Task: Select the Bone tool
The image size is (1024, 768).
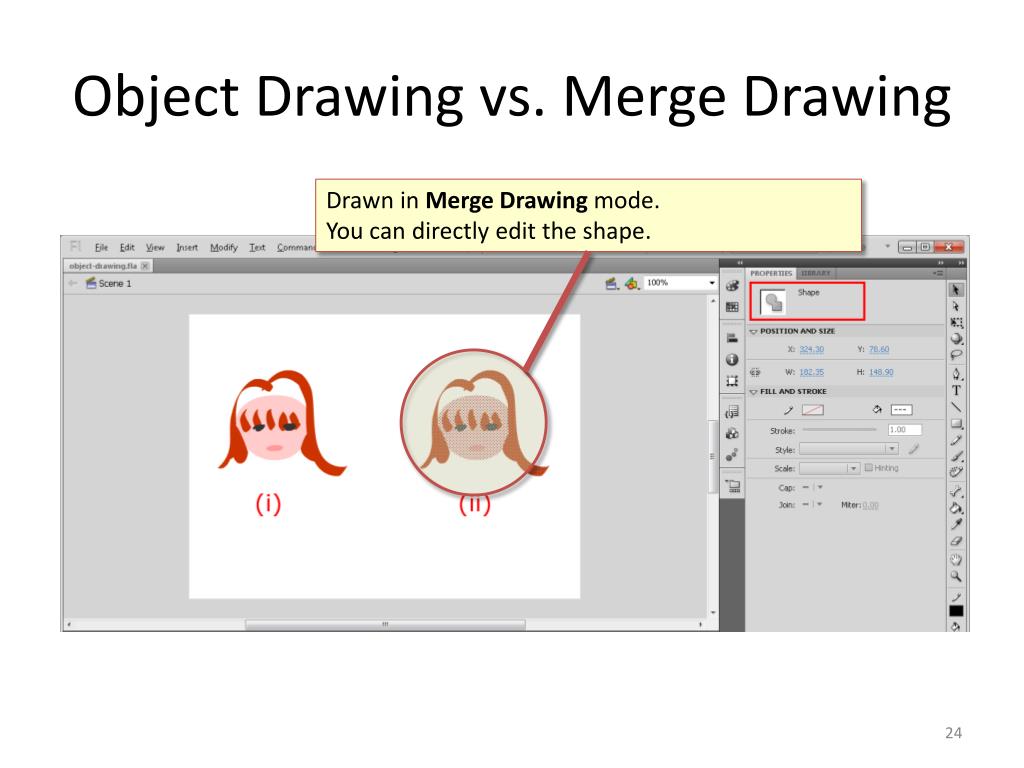Action: pos(956,491)
